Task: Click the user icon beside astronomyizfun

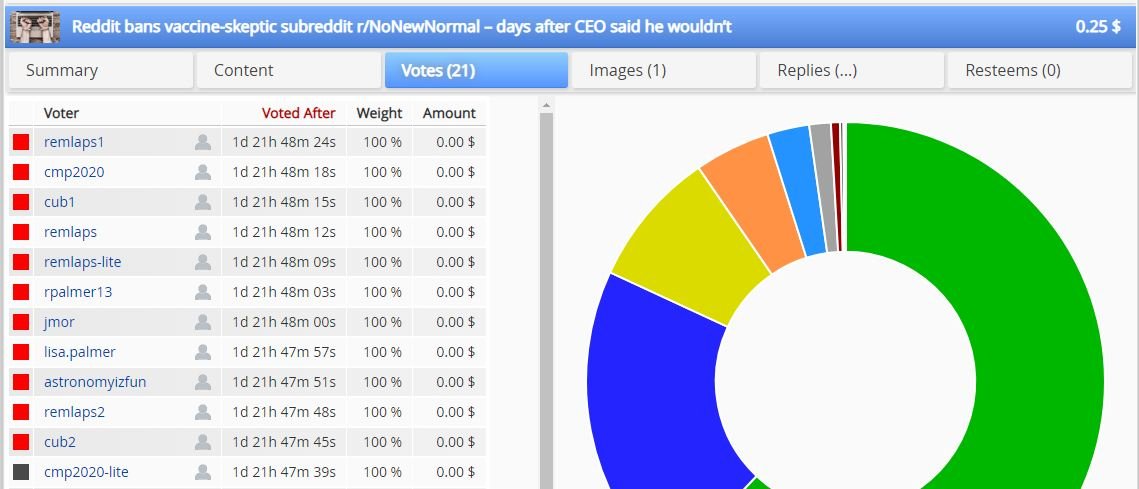Action: coord(203,381)
